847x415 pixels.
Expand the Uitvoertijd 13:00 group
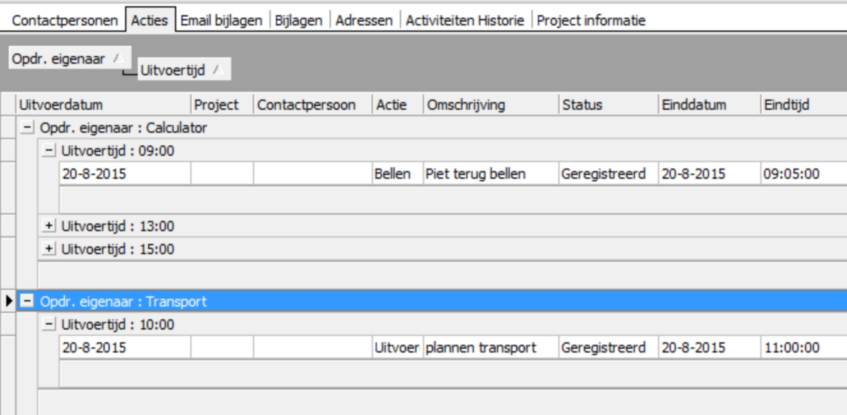[x=49, y=226]
